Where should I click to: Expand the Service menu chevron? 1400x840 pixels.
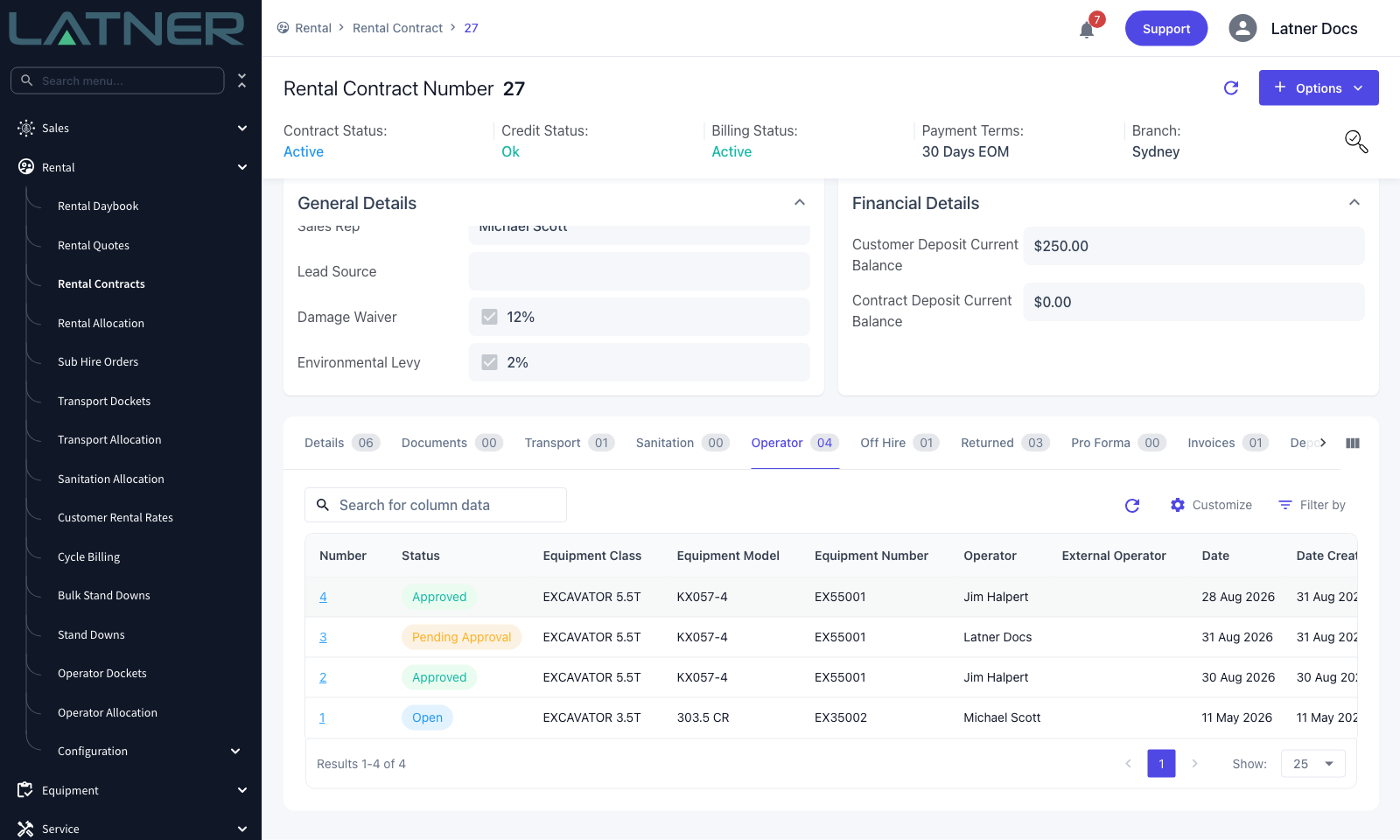click(242, 829)
